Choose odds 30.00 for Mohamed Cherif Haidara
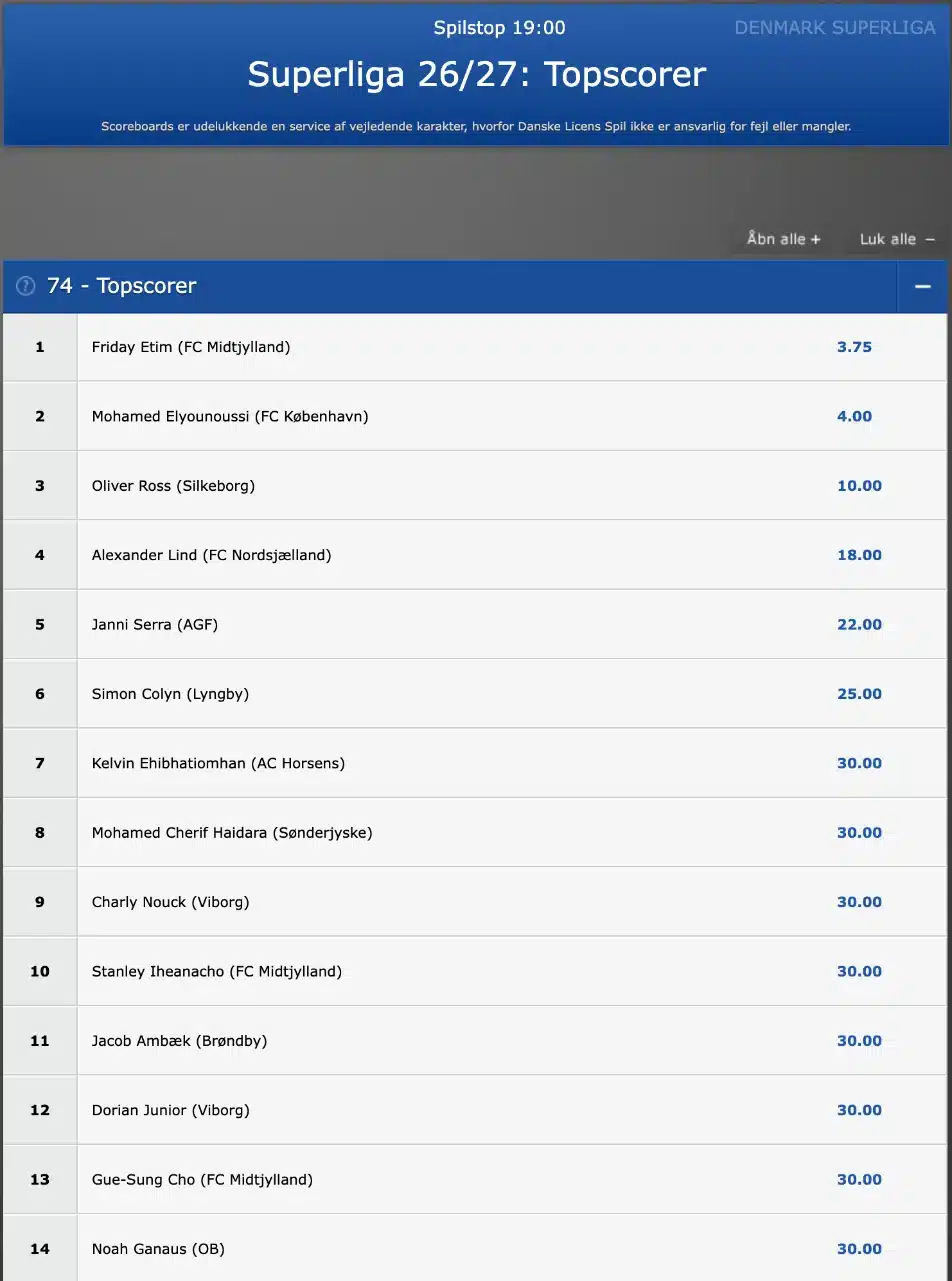The width and height of the screenshot is (952, 1281). point(859,832)
